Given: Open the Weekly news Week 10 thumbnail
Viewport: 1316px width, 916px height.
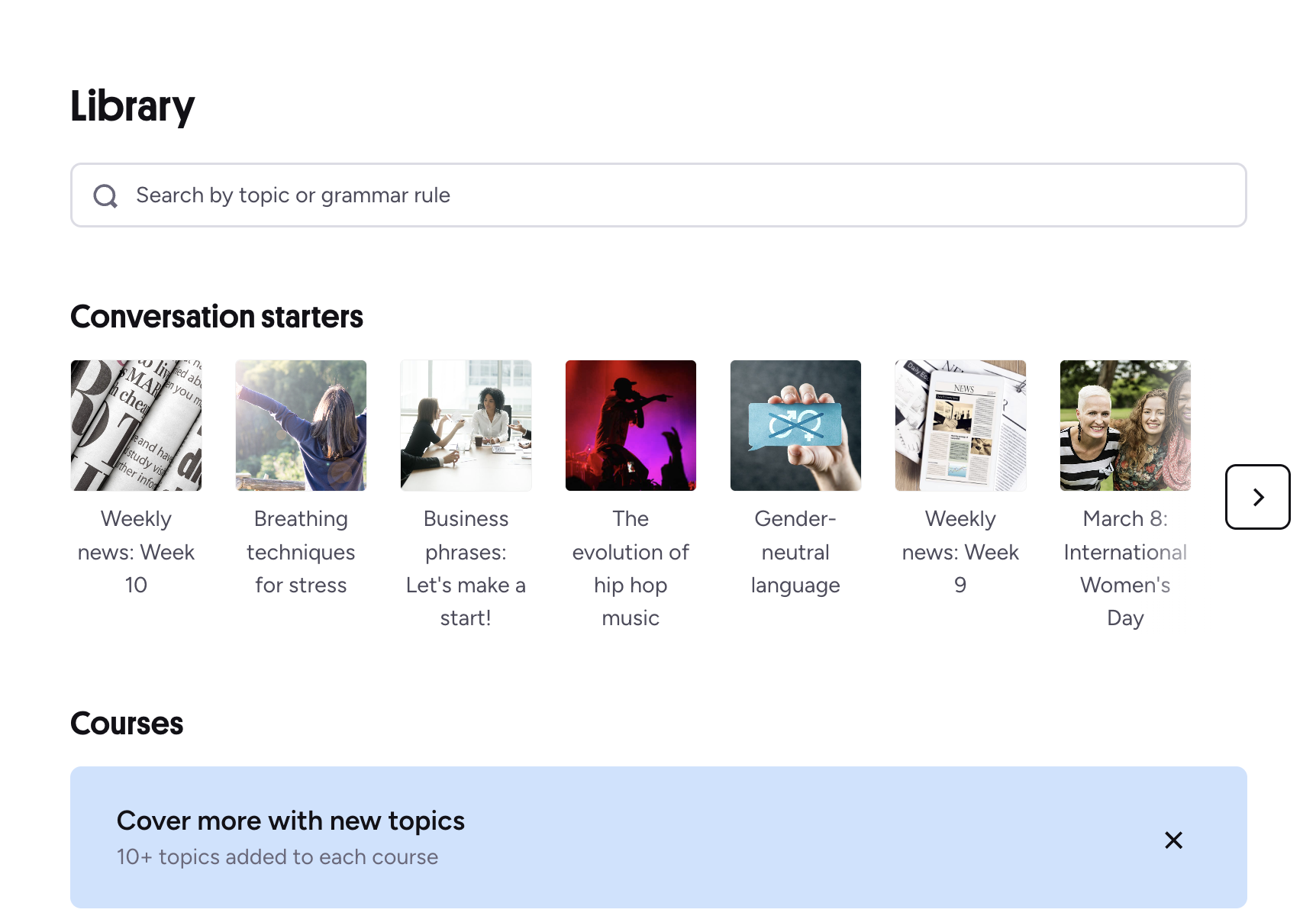Looking at the screenshot, I should coord(137,425).
